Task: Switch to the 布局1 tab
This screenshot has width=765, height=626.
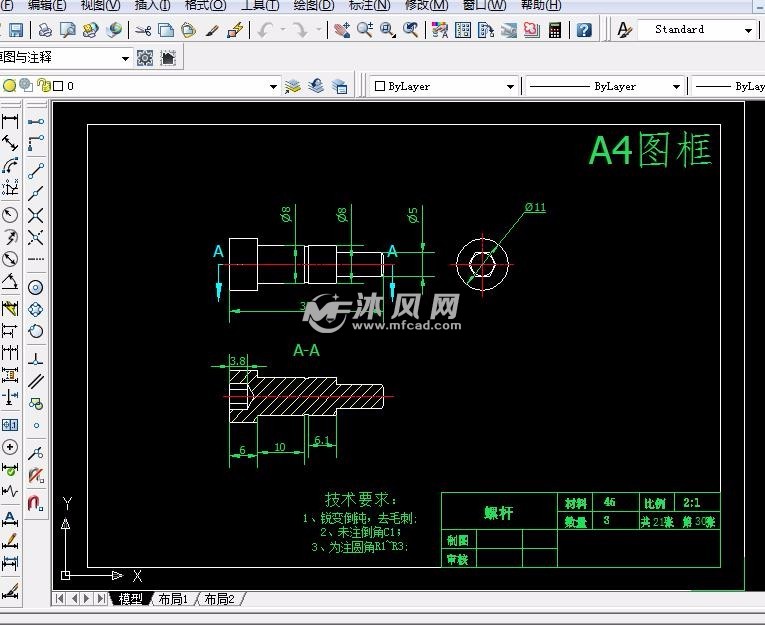Action: click(x=173, y=599)
